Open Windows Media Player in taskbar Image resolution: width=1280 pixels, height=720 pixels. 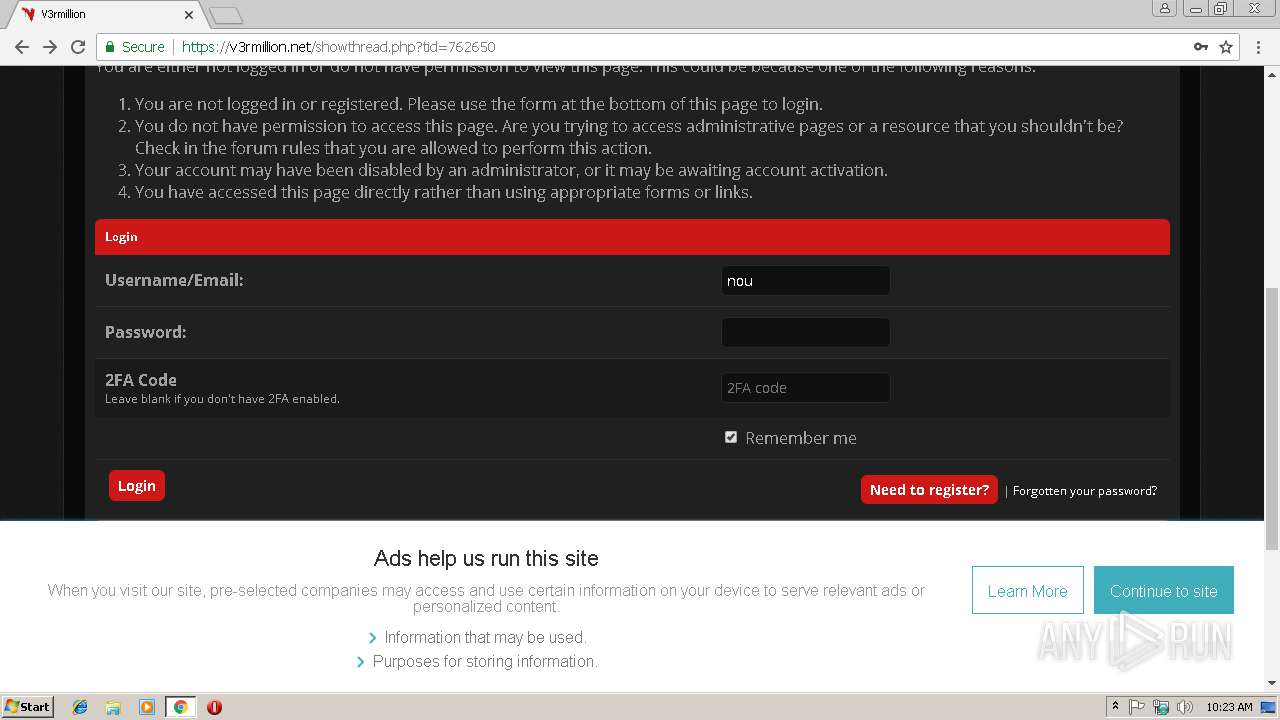pyautogui.click(x=147, y=707)
